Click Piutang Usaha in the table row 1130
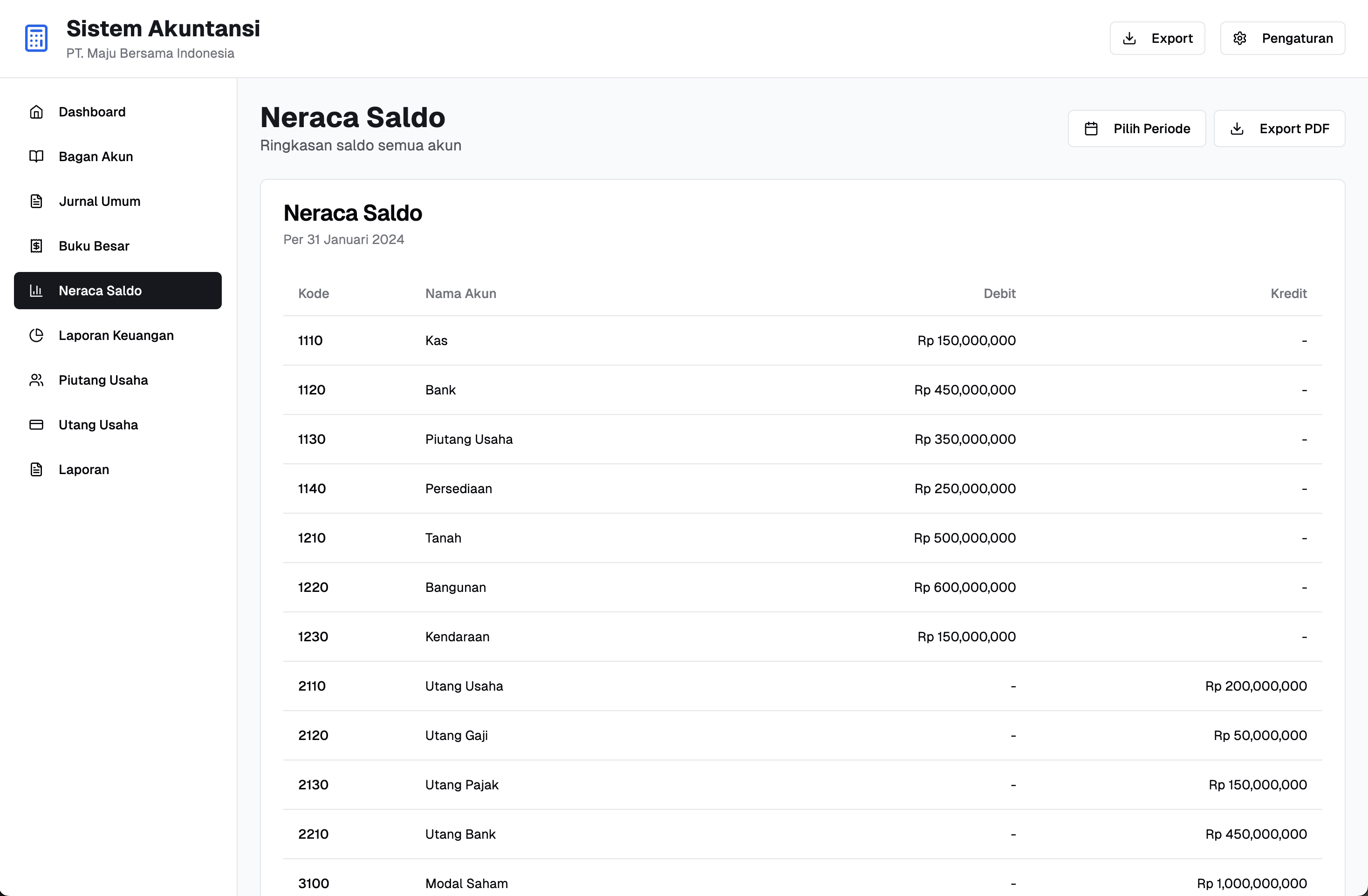The height and width of the screenshot is (896, 1368). pos(469,440)
